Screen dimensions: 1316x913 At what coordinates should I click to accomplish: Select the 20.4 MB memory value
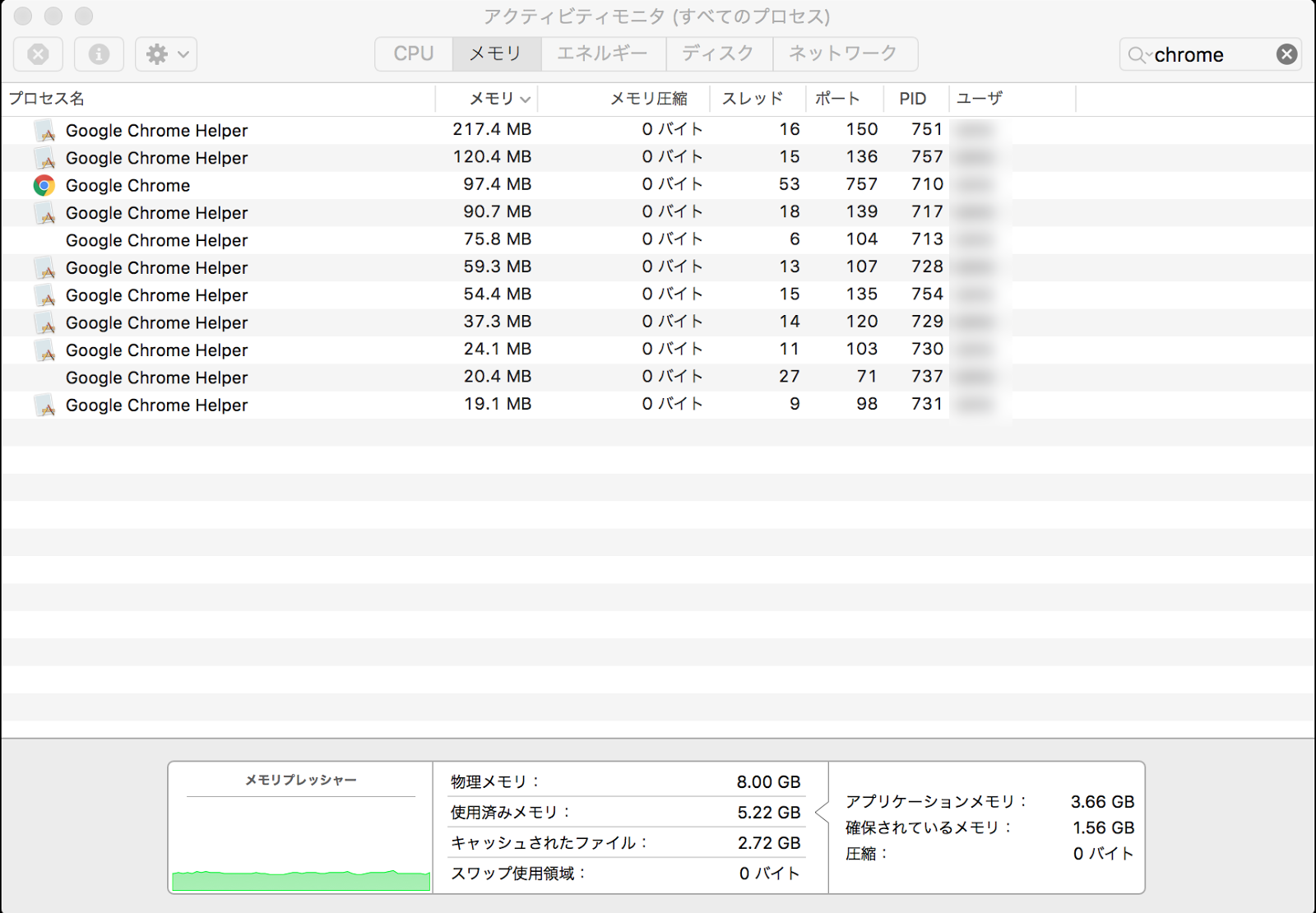point(497,377)
